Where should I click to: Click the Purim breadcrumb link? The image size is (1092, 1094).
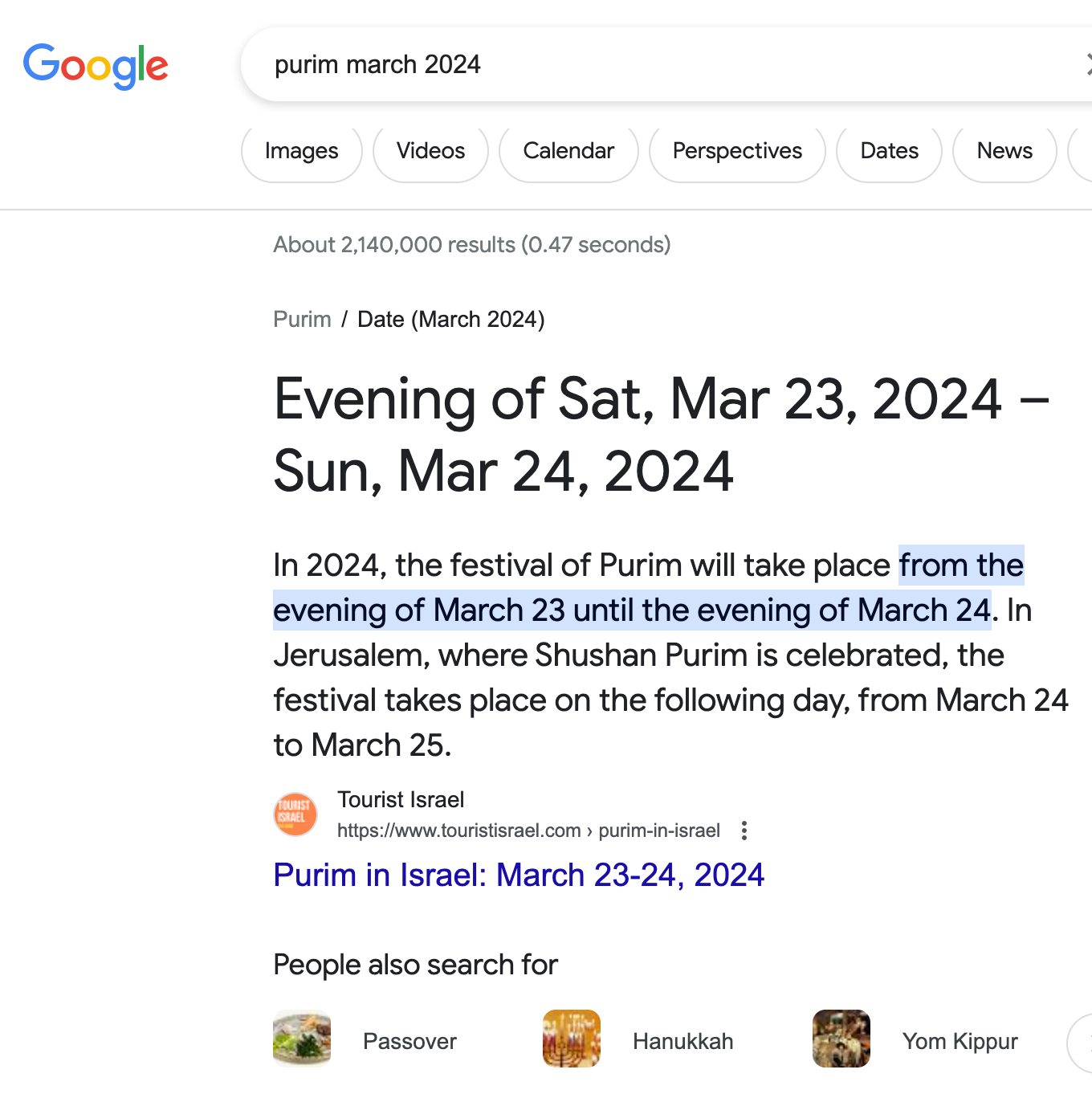302,320
